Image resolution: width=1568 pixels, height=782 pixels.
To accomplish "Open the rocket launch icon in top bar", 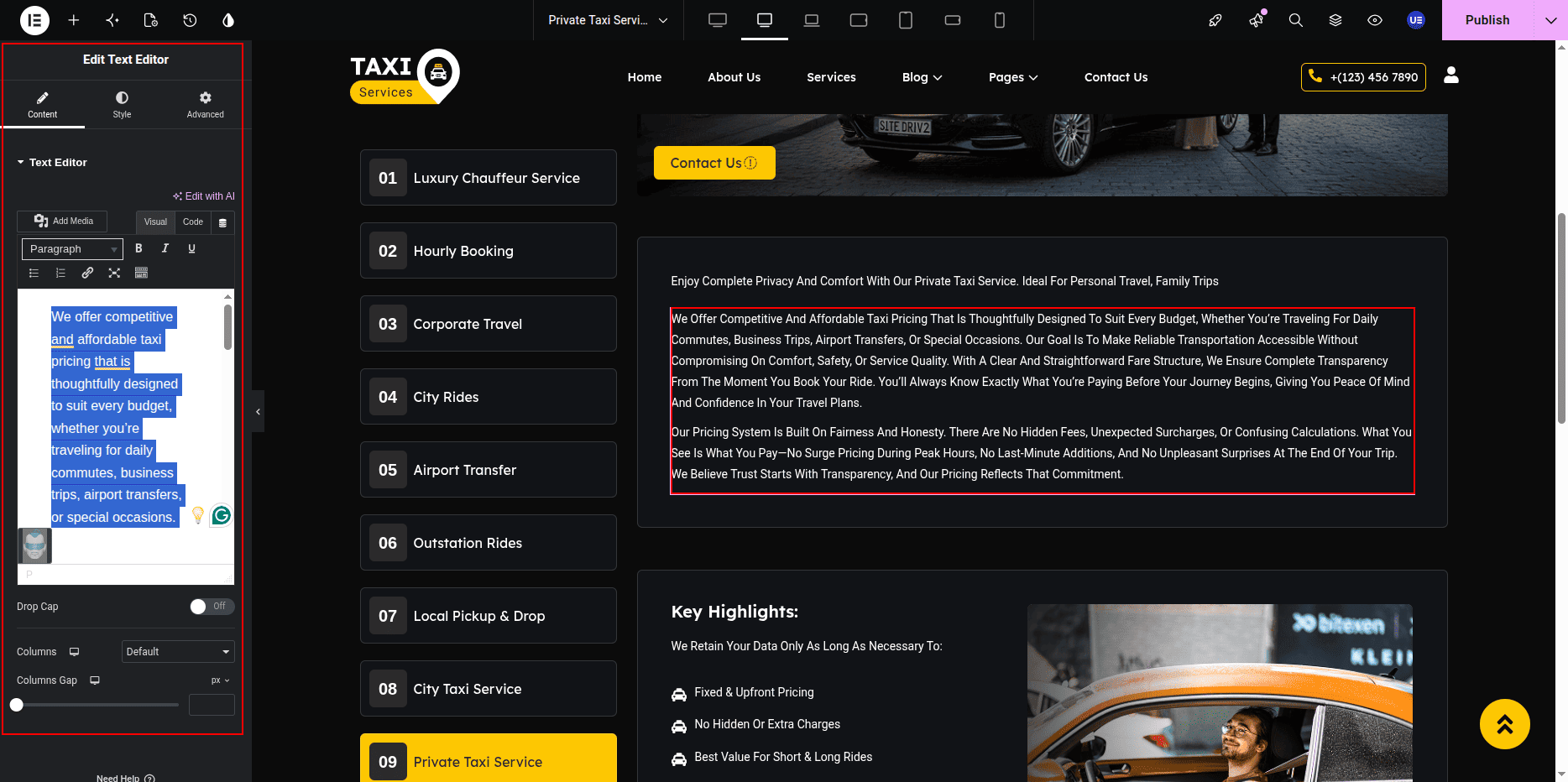I will 1215,20.
